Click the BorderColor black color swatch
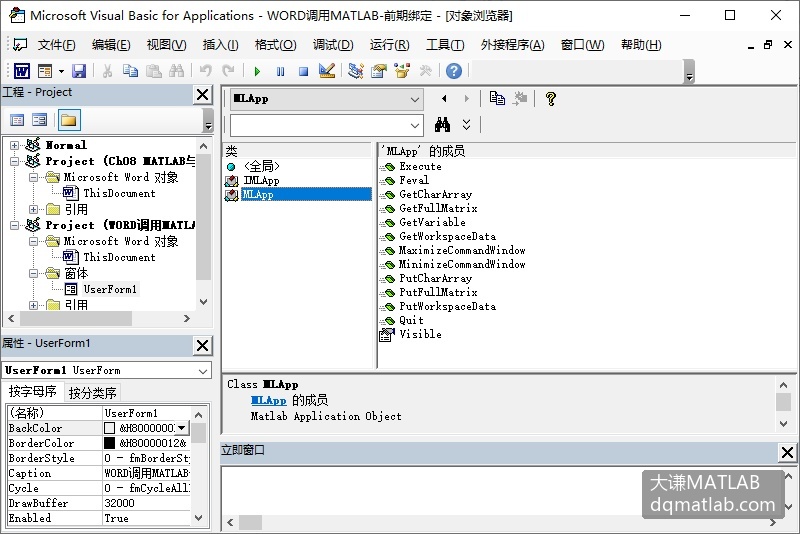The width and height of the screenshot is (800, 534). click(109, 443)
